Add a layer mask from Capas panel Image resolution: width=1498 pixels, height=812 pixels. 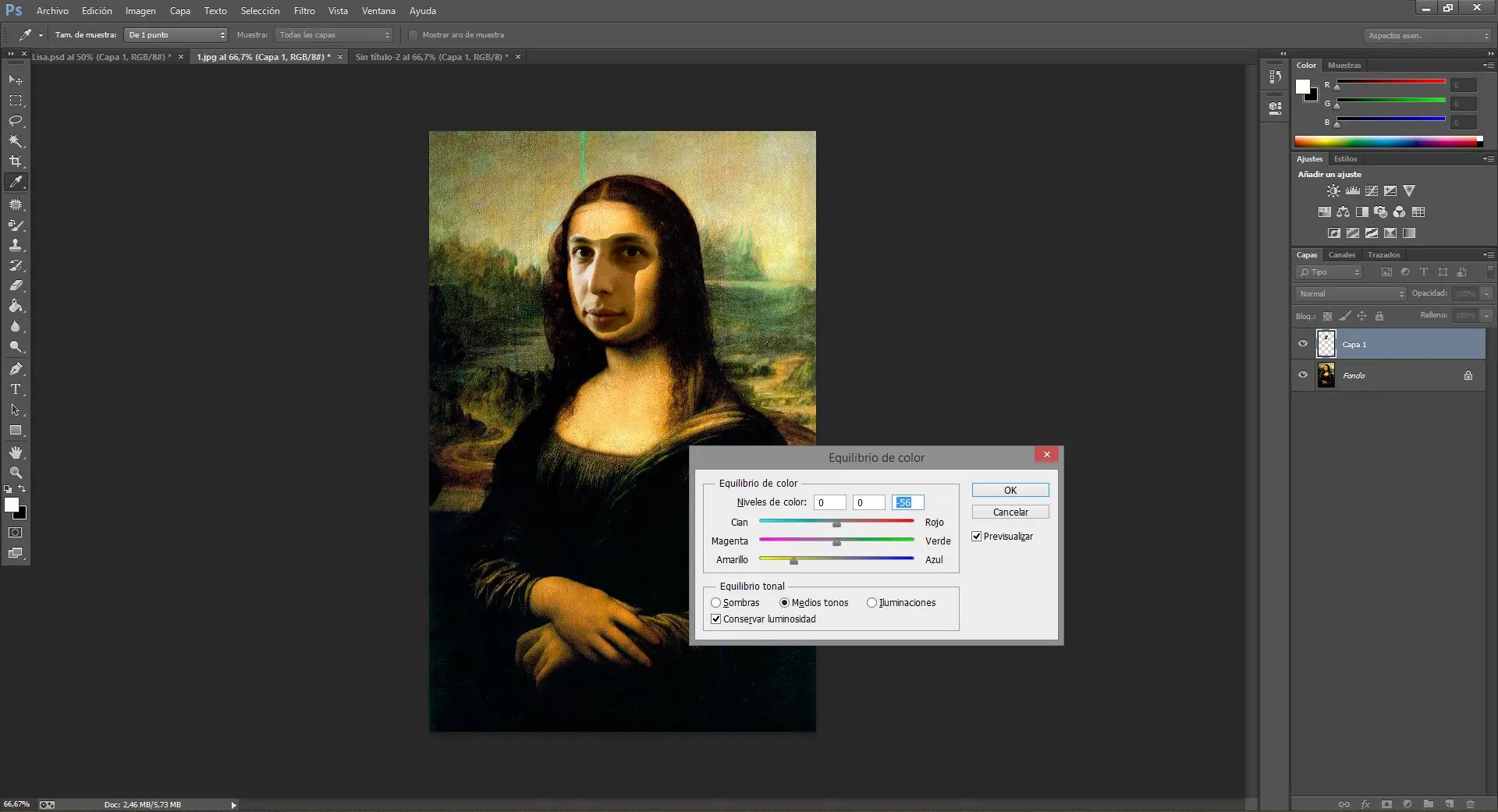click(x=1386, y=804)
